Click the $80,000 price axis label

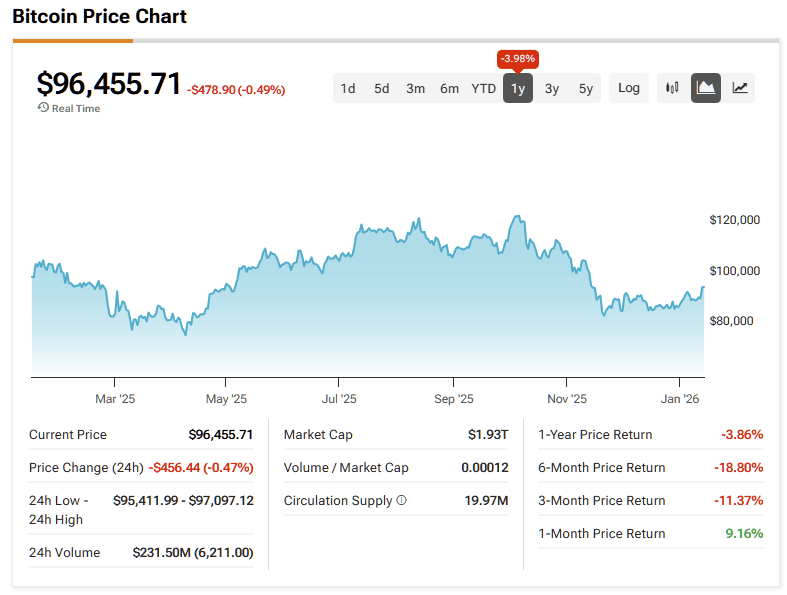click(731, 321)
